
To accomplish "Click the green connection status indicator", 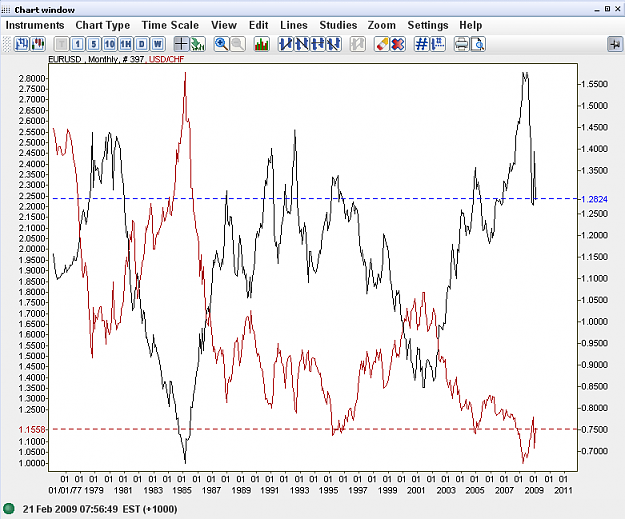I will pyautogui.click(x=8, y=509).
